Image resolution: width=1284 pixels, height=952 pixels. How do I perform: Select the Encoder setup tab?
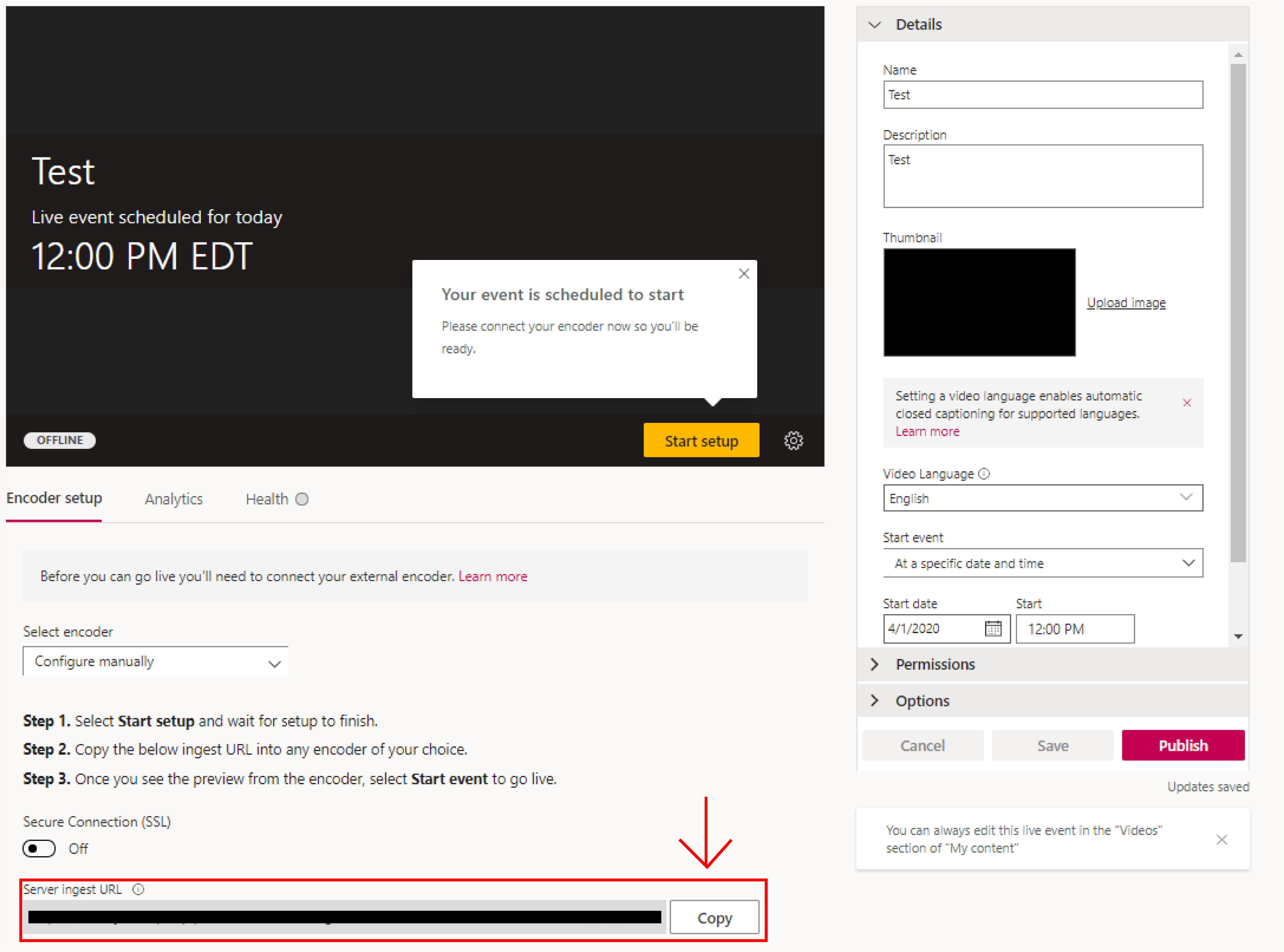click(x=54, y=498)
